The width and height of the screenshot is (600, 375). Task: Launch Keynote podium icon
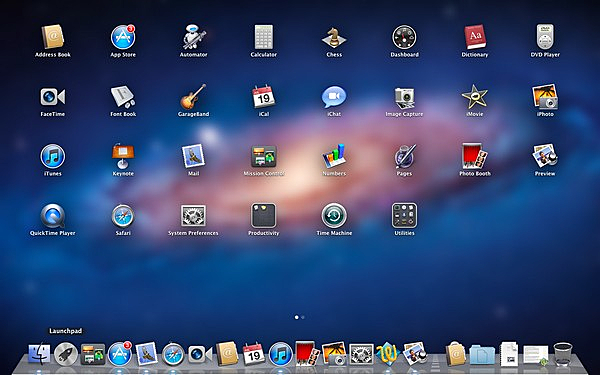[123, 156]
